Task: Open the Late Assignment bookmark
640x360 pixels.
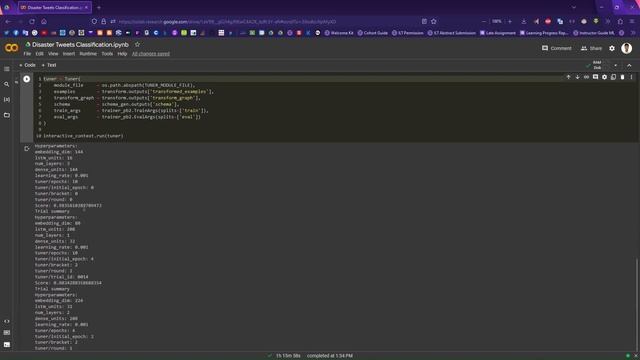Action: (497, 33)
